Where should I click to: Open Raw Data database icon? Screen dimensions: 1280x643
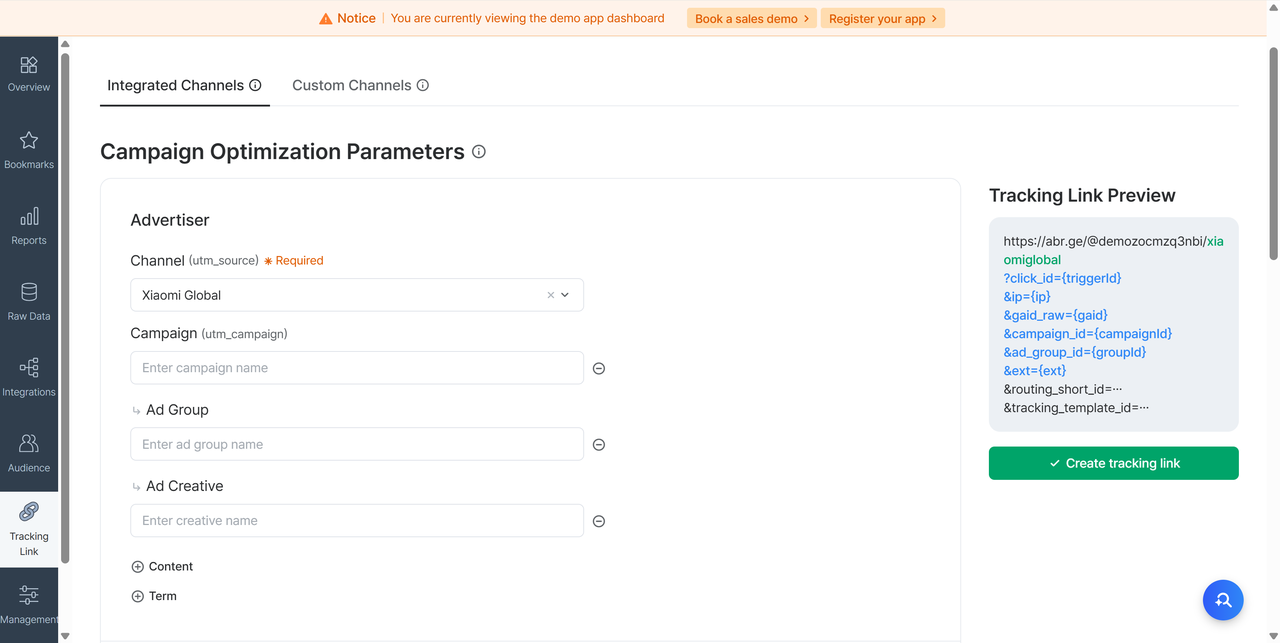tap(29, 293)
